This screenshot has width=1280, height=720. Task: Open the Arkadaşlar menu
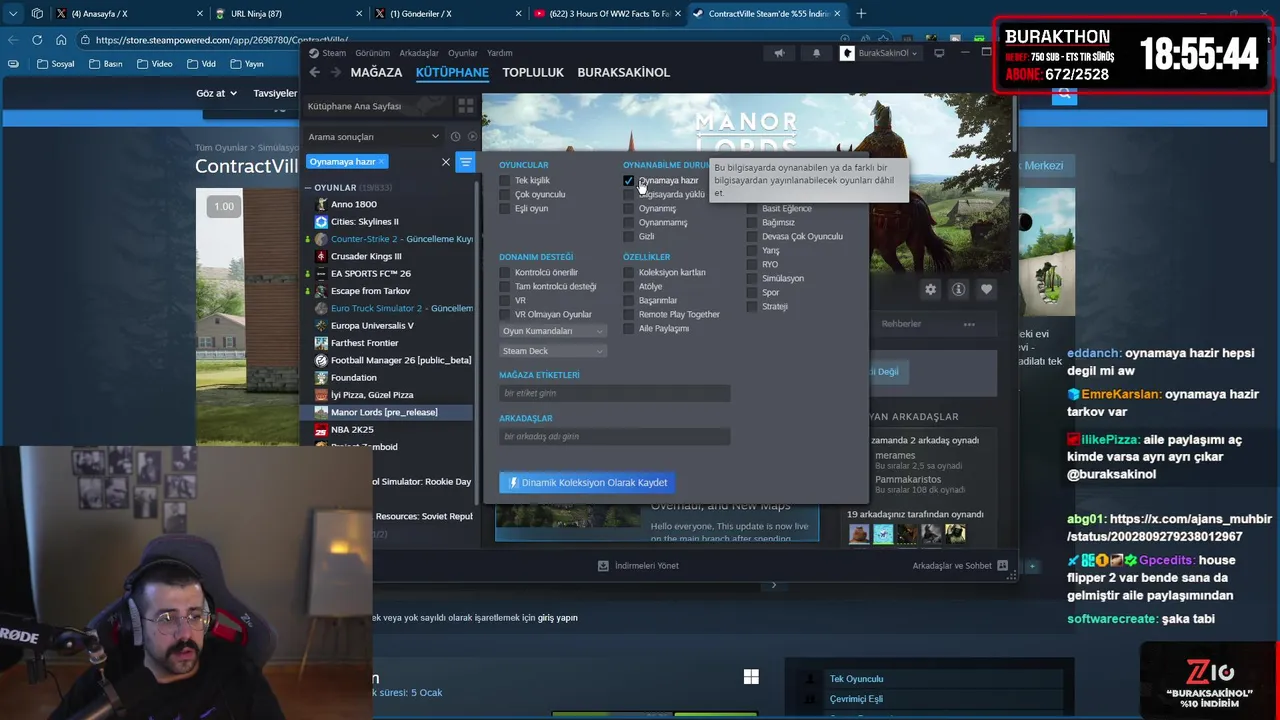(x=419, y=53)
